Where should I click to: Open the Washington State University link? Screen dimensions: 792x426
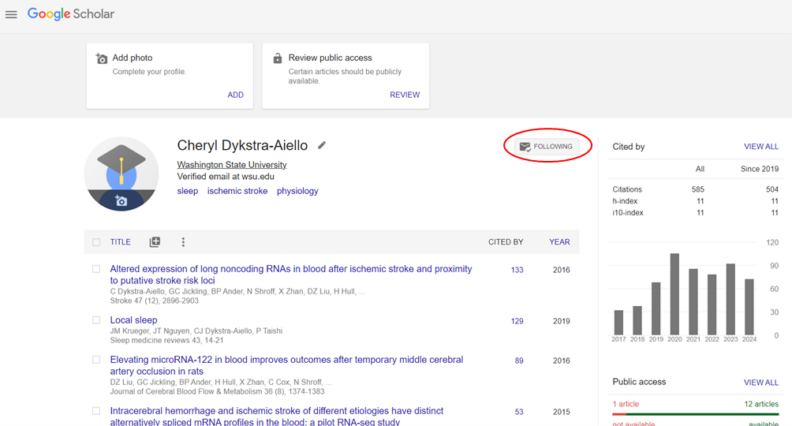click(231, 165)
